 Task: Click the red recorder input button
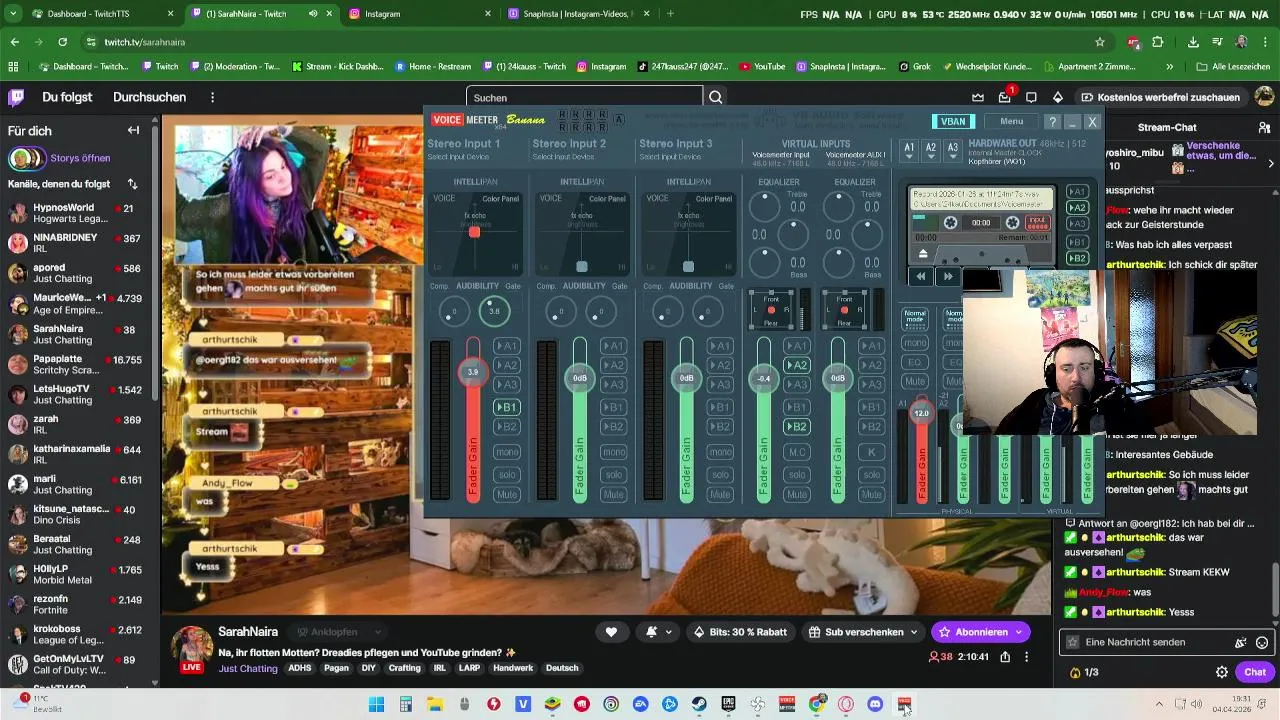[1038, 222]
